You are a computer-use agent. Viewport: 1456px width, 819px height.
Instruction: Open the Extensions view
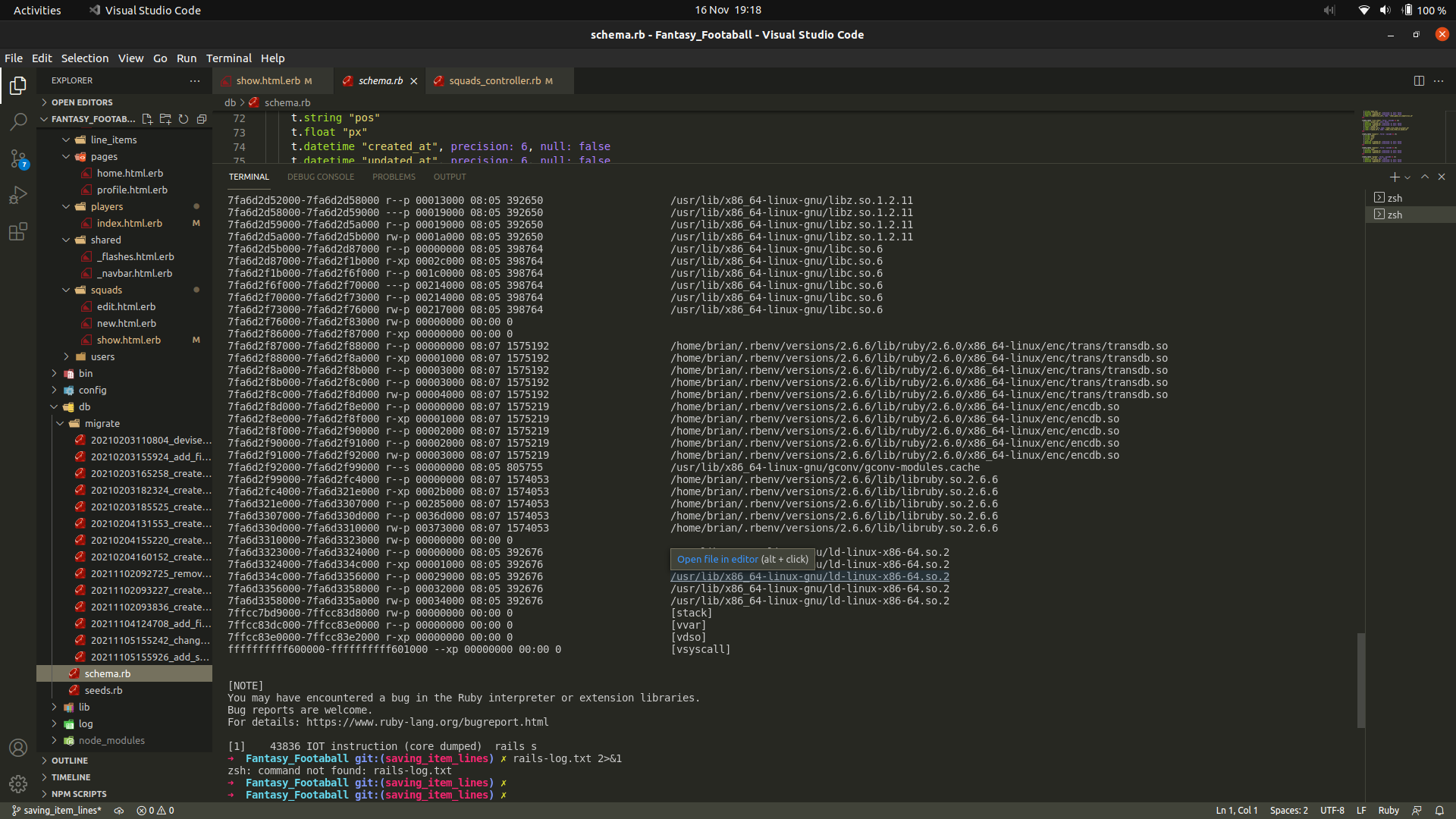(x=18, y=231)
